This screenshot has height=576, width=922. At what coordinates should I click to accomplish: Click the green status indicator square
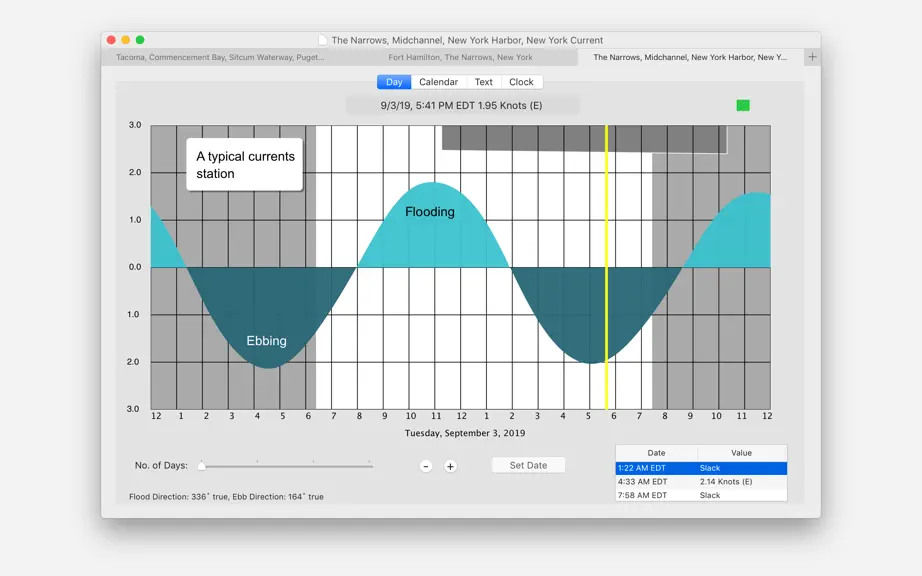pyautogui.click(x=743, y=105)
